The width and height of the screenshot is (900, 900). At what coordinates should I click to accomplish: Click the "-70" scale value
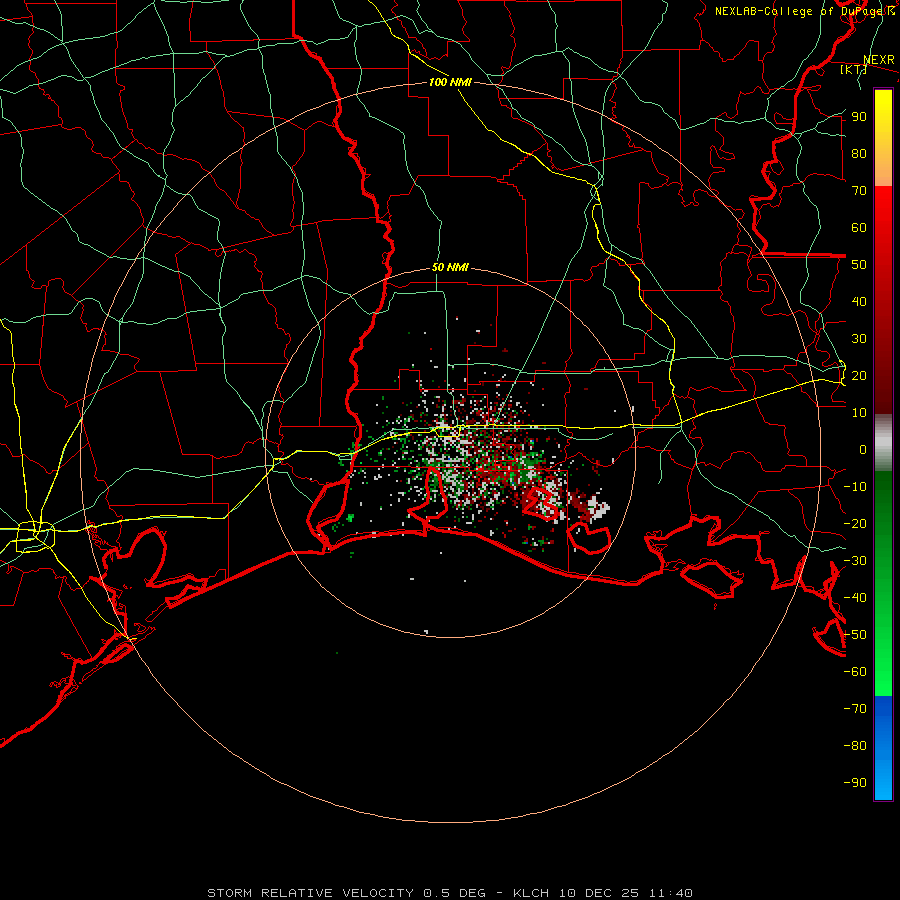pos(855,709)
